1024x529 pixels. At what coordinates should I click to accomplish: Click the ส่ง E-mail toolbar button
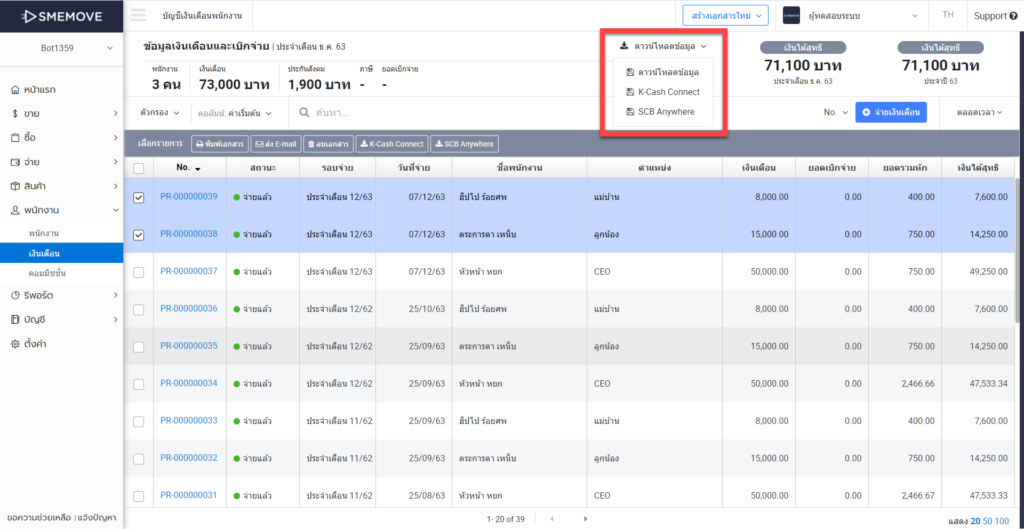[x=275, y=144]
